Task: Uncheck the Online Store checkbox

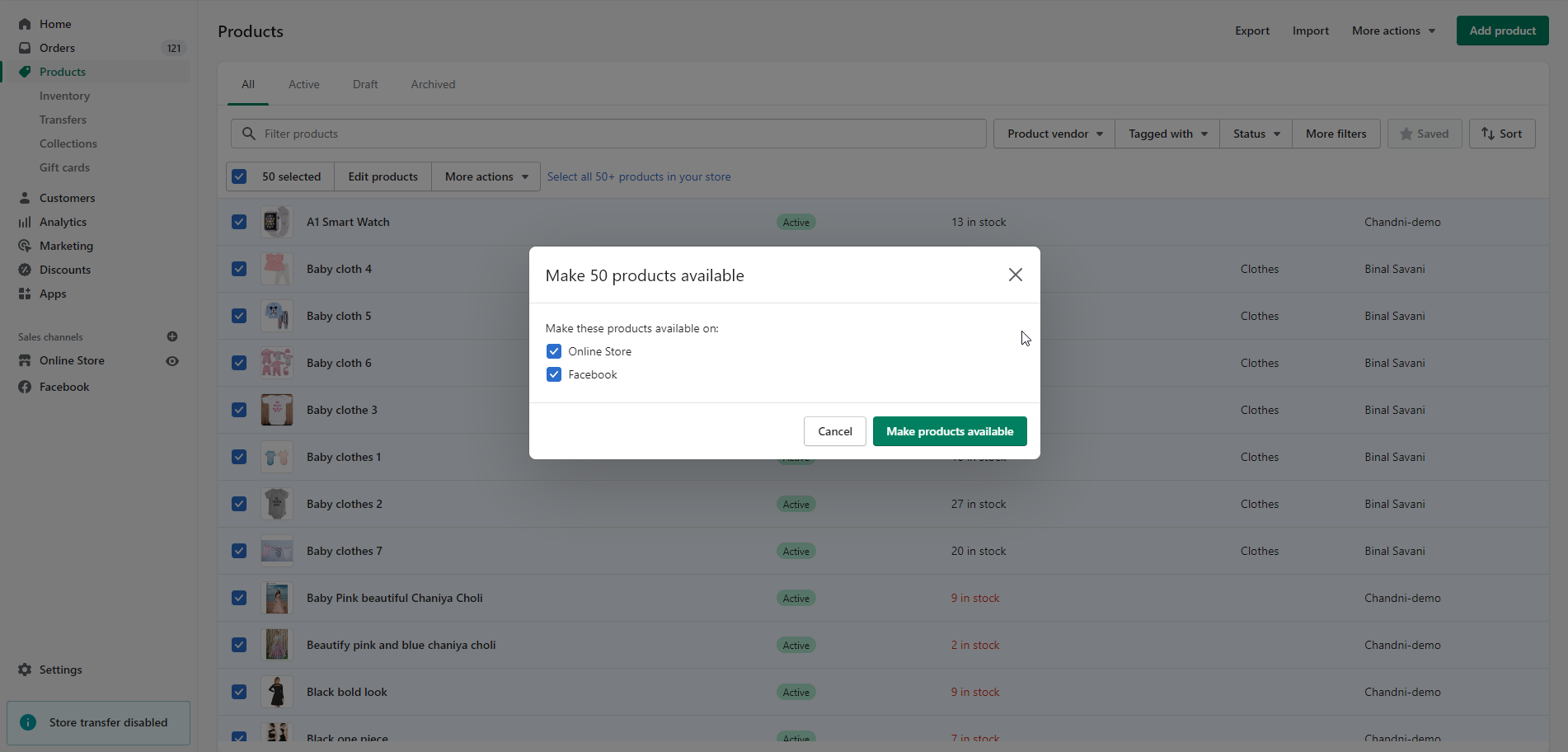Action: click(x=554, y=351)
